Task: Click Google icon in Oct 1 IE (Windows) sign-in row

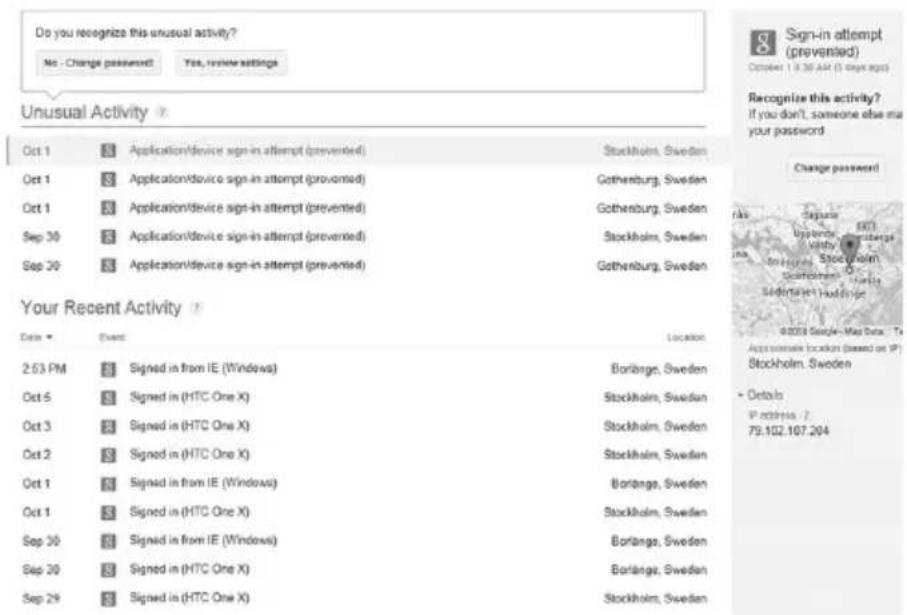Action: pos(108,484)
